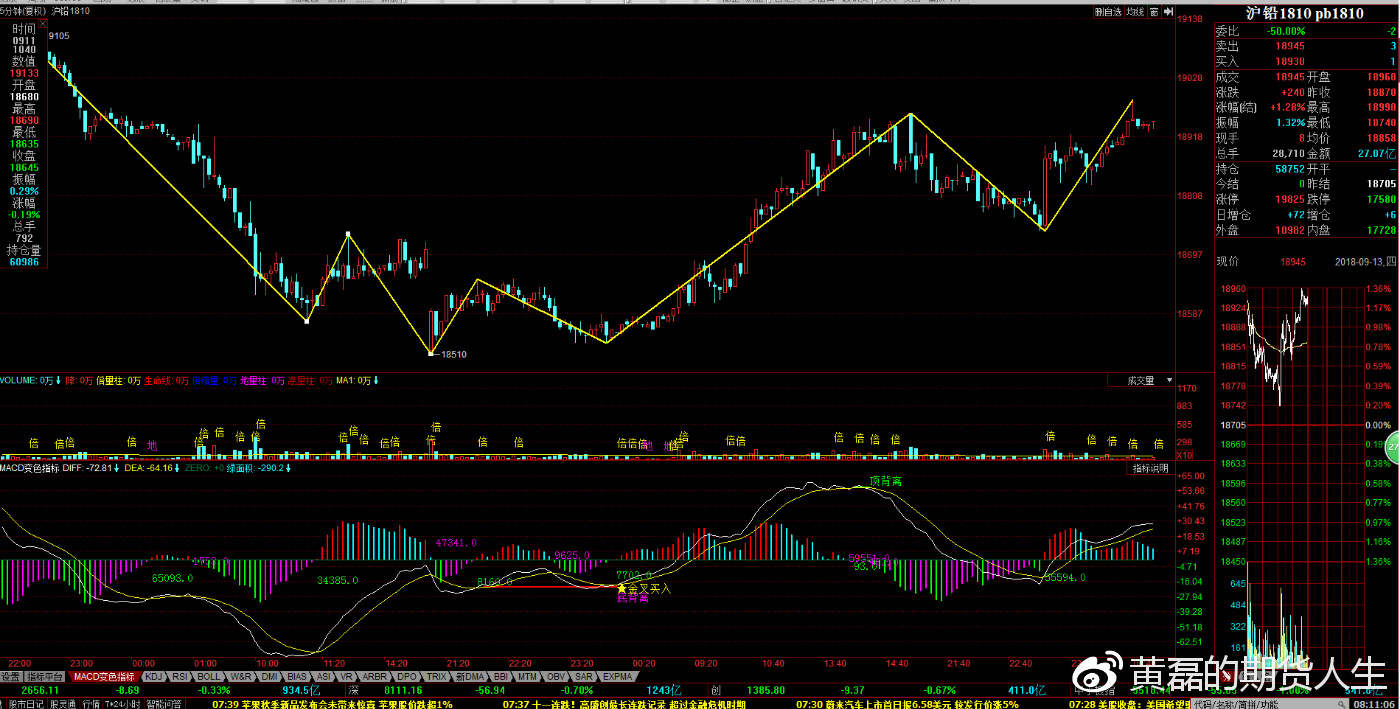Click the MA1 value down arrow
Image resolution: width=1400 pixels, height=709 pixels.
[x=375, y=381]
